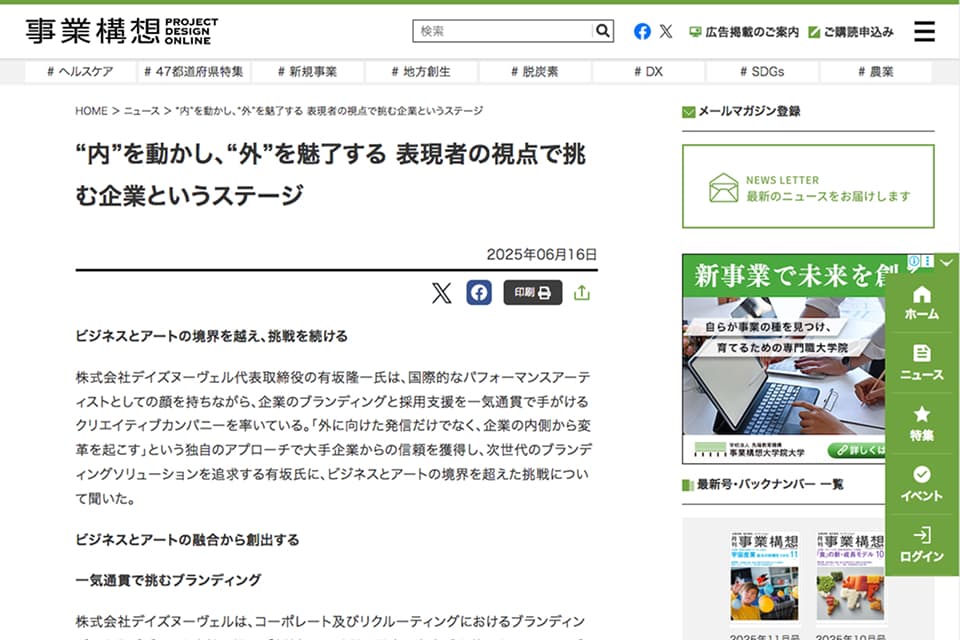
Task: Click the search magnifier icon
Action: [x=602, y=31]
